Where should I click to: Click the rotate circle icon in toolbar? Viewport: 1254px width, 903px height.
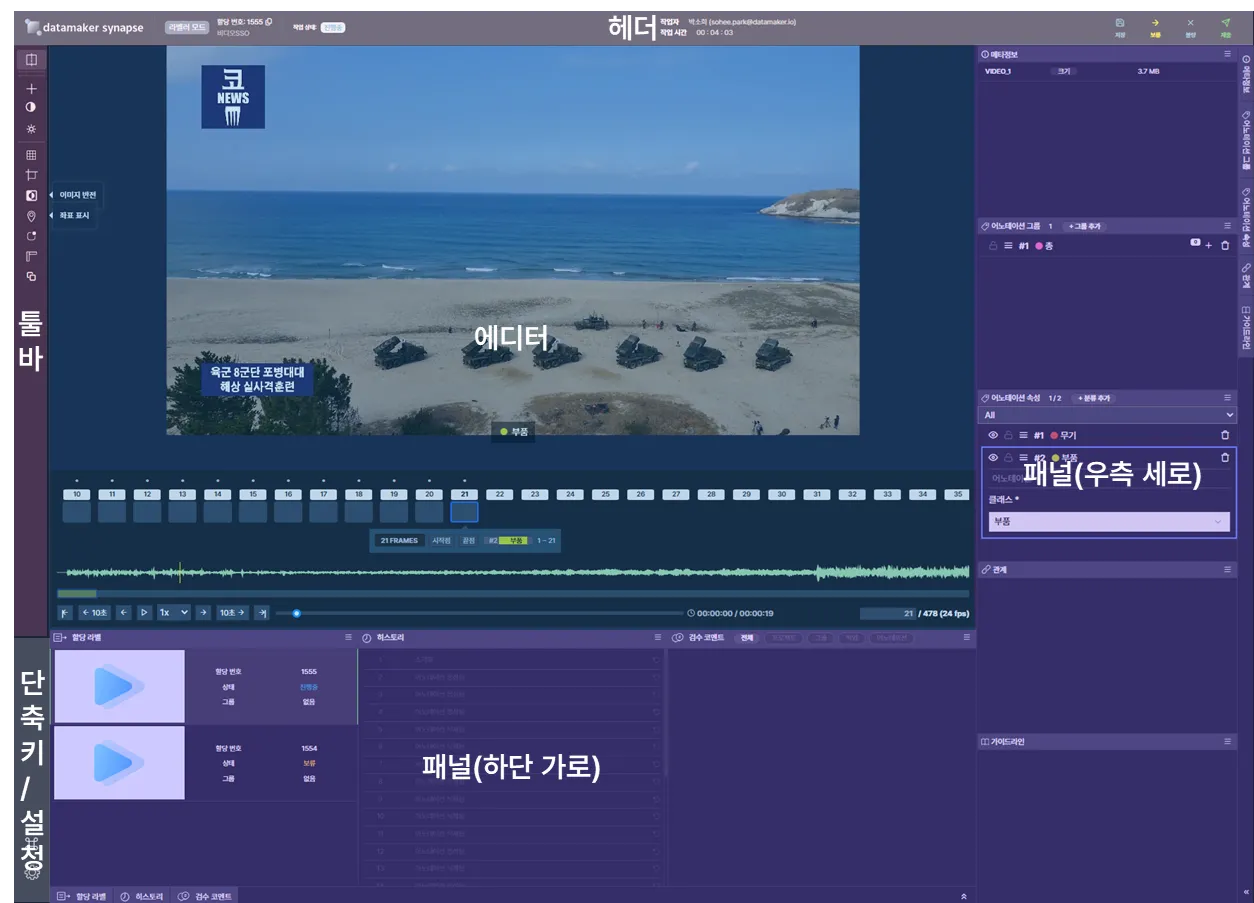coord(31,237)
